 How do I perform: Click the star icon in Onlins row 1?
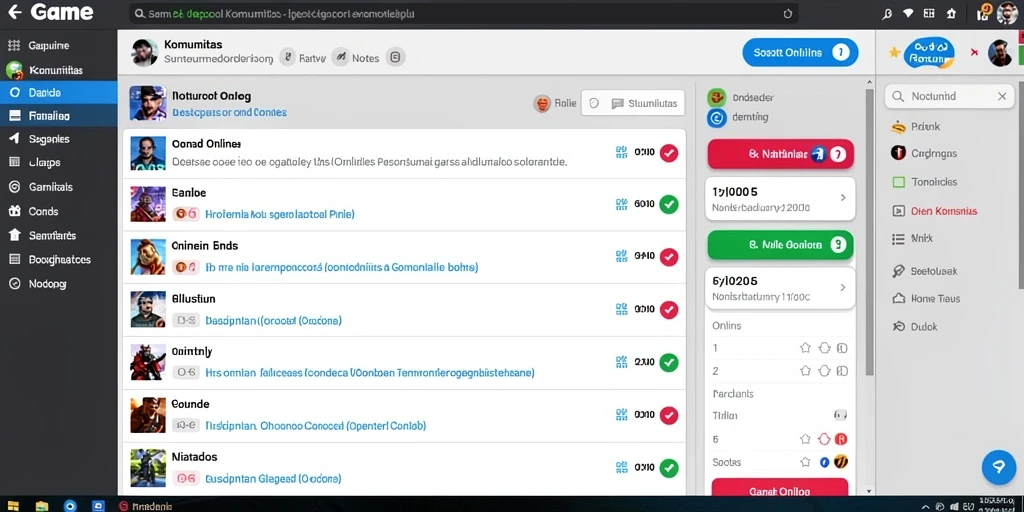[805, 348]
